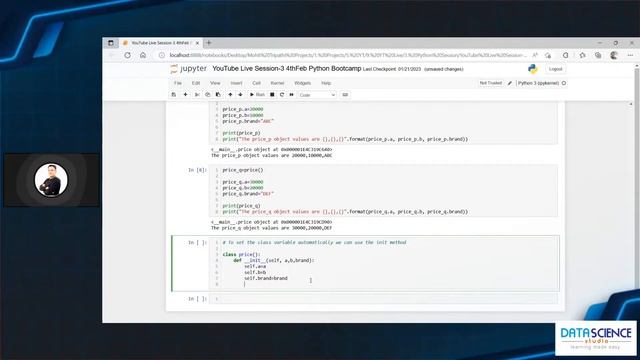
Task: Click the price_p.brand="ABC" code line
Action: 248,121
